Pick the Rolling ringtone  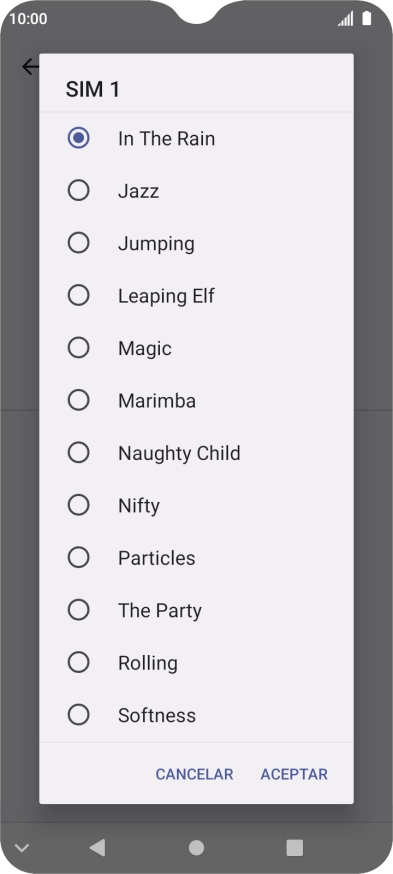196,662
